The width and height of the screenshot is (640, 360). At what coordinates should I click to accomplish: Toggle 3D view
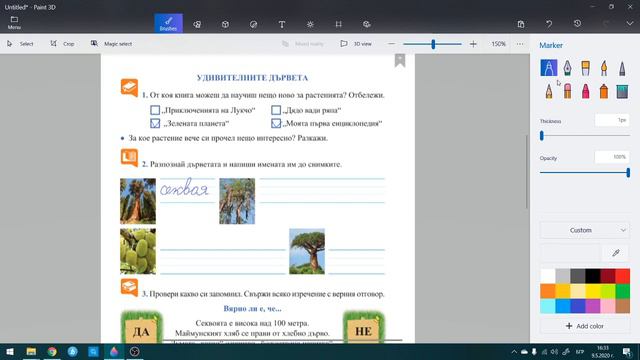(x=356, y=44)
